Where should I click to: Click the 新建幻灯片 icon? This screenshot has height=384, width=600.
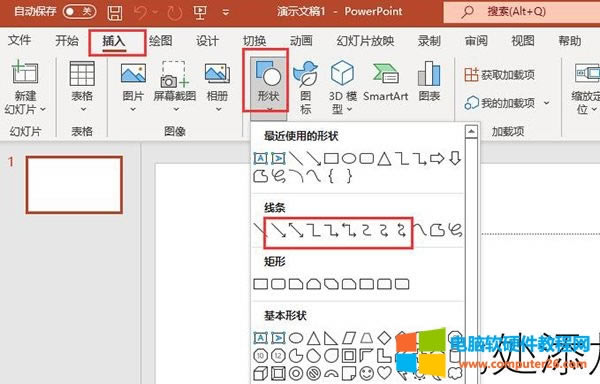click(x=25, y=73)
